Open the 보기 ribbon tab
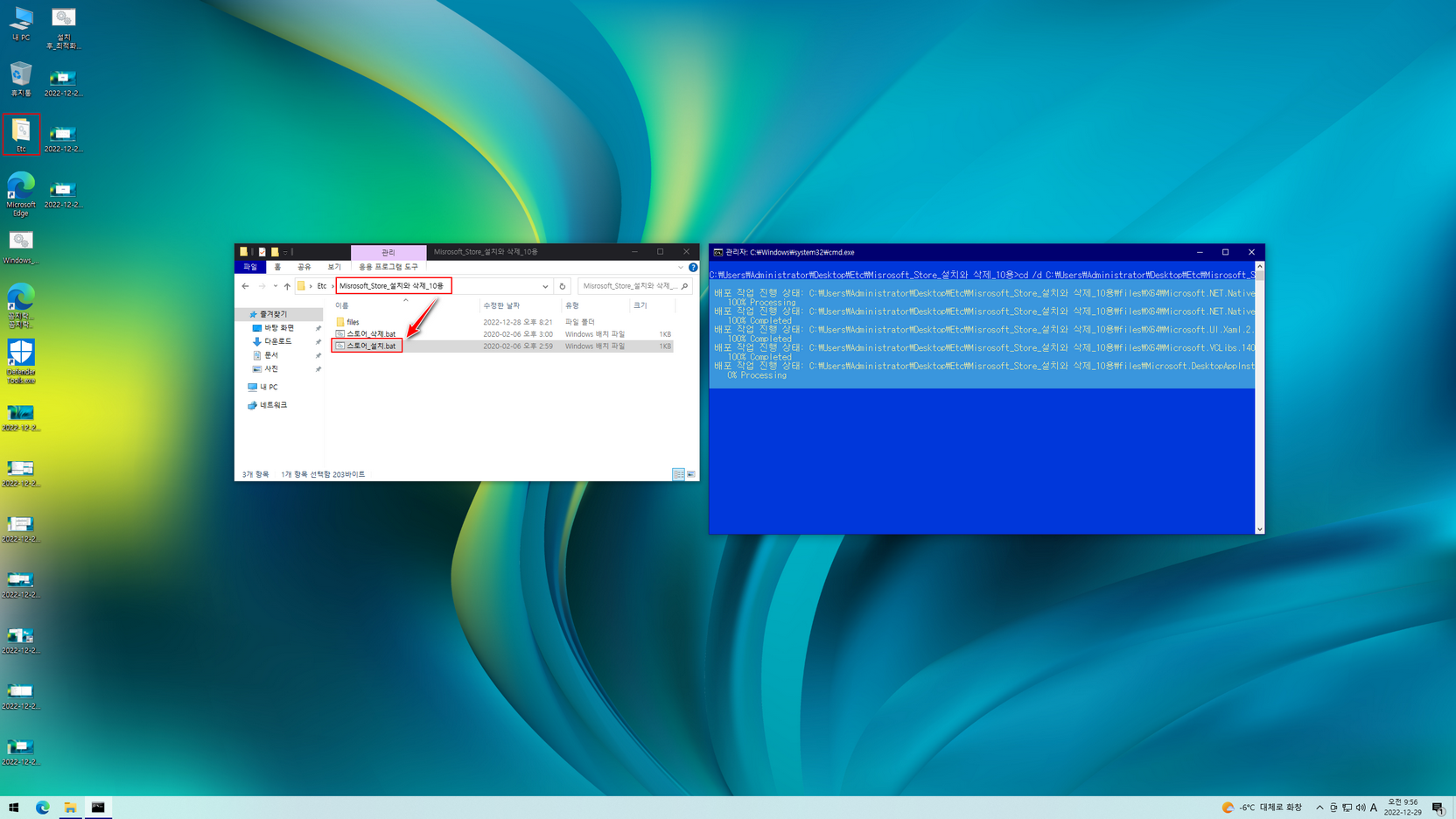This screenshot has height=819, width=1456. pyautogui.click(x=333, y=267)
